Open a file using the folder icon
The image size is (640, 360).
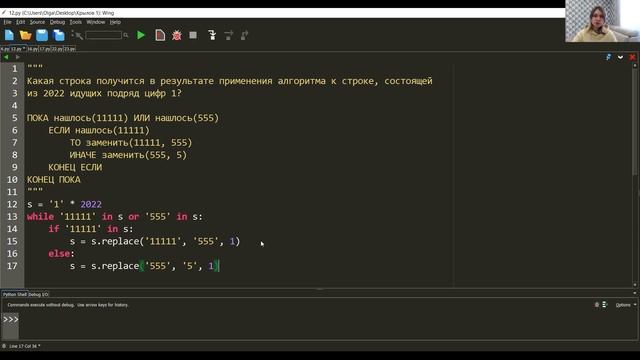pyautogui.click(x=25, y=35)
